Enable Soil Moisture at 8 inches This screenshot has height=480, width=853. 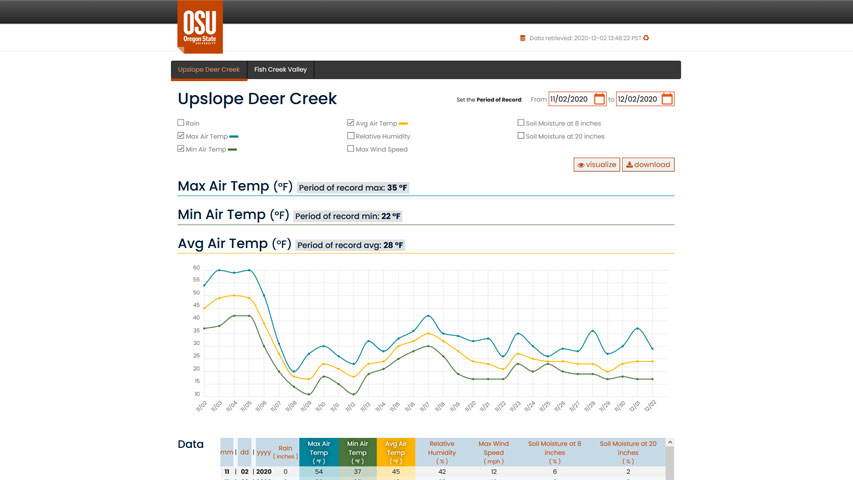point(521,123)
